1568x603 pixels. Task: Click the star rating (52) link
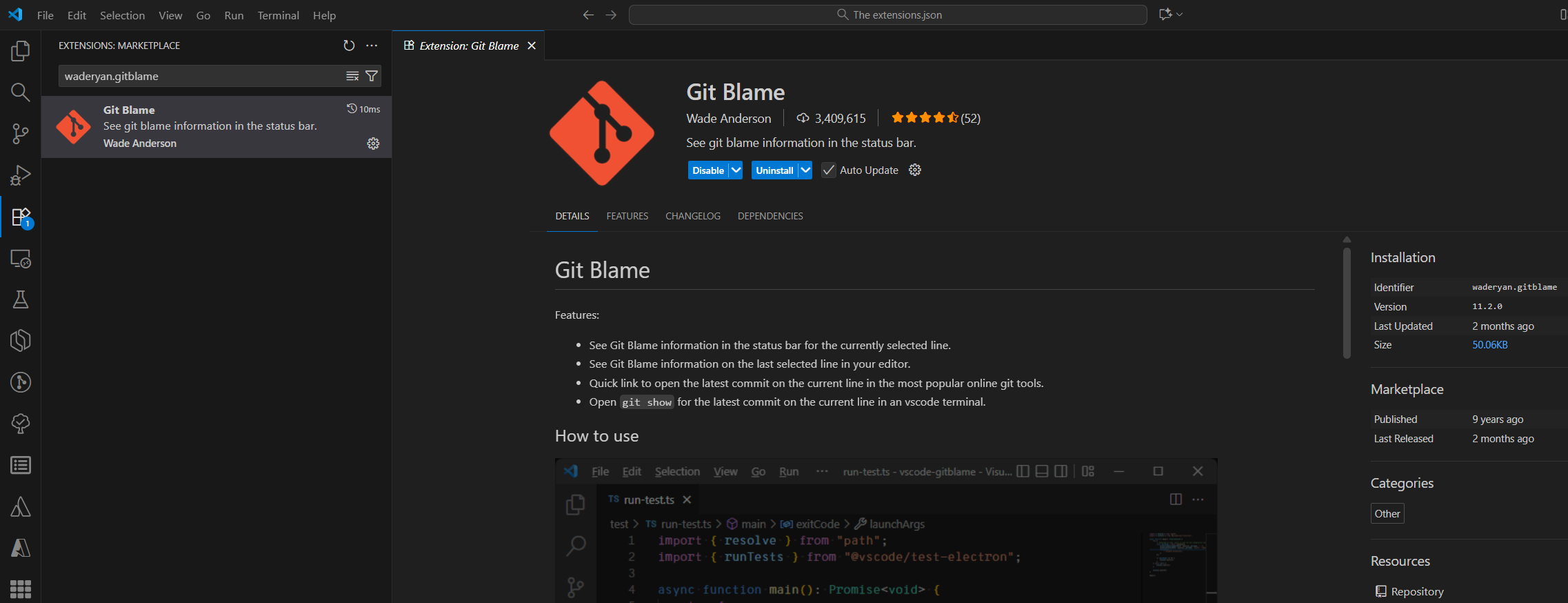(936, 118)
